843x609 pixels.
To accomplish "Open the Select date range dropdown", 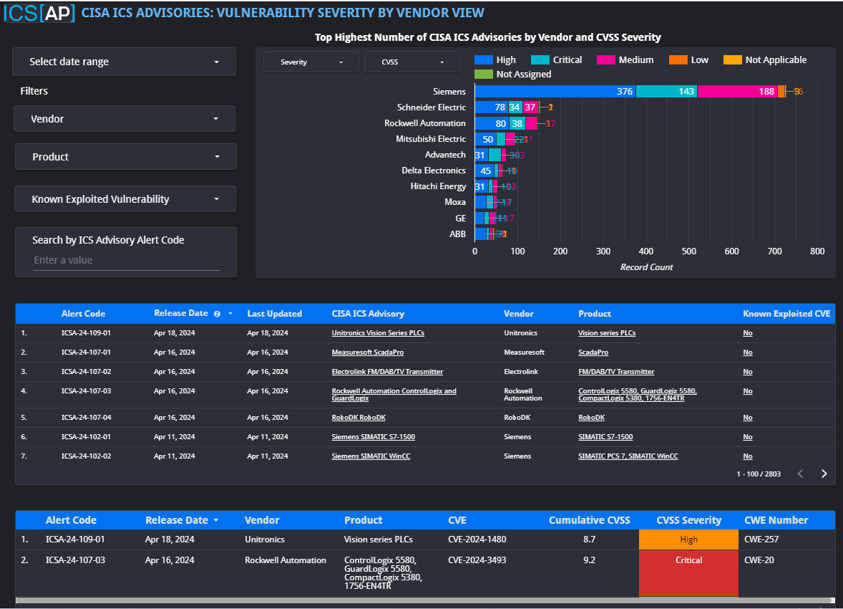I will [x=124, y=62].
